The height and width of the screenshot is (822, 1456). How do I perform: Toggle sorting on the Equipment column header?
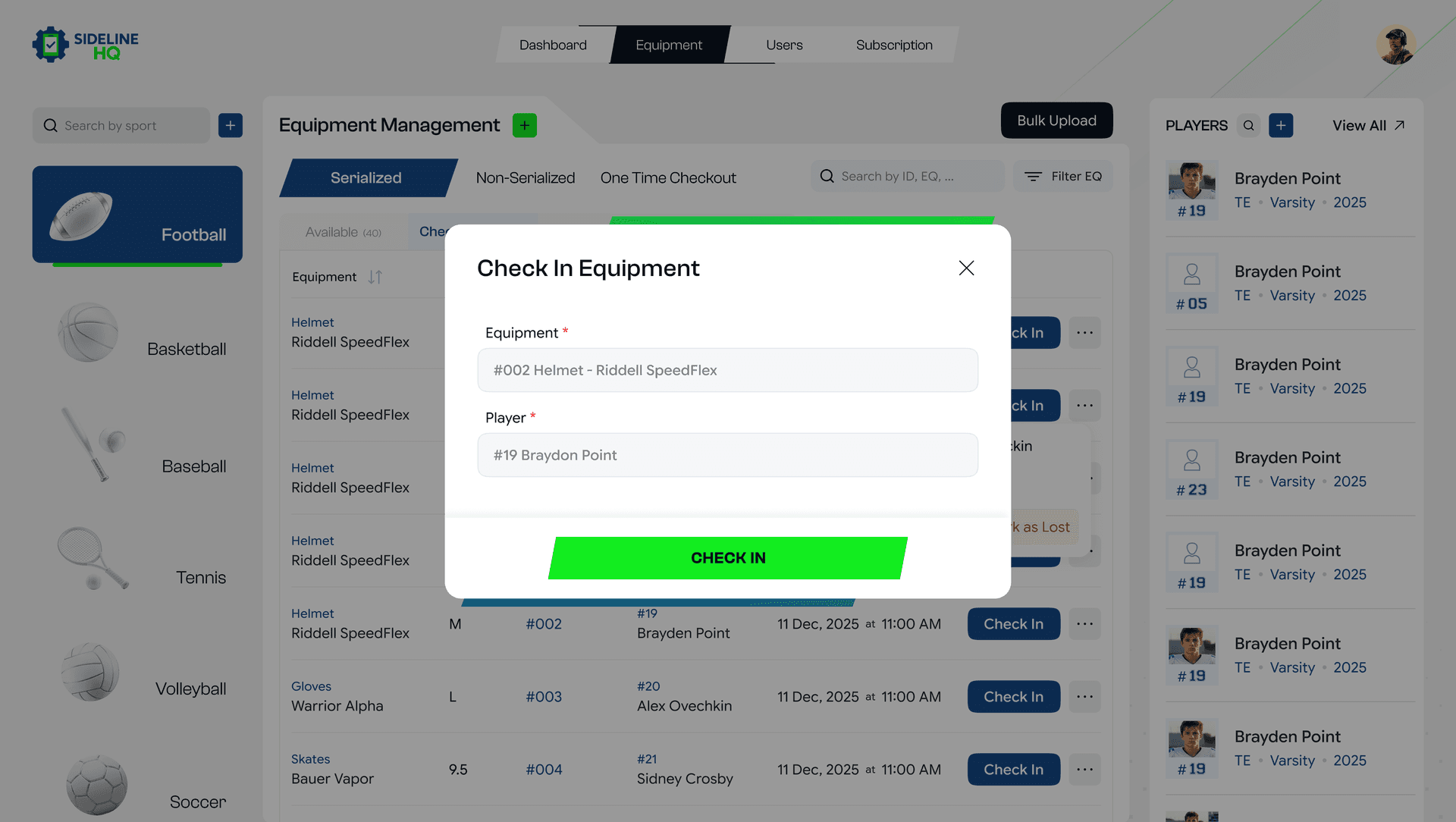point(375,277)
